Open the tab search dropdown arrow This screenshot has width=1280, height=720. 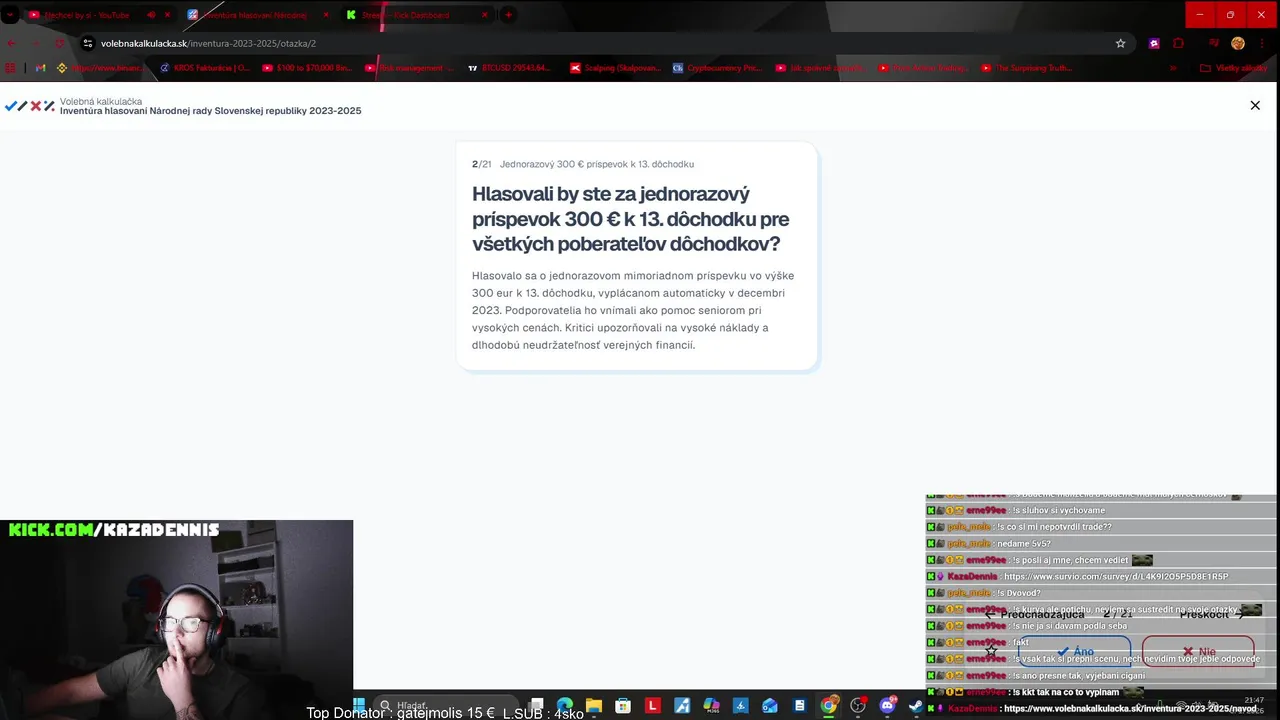click(x=10, y=15)
